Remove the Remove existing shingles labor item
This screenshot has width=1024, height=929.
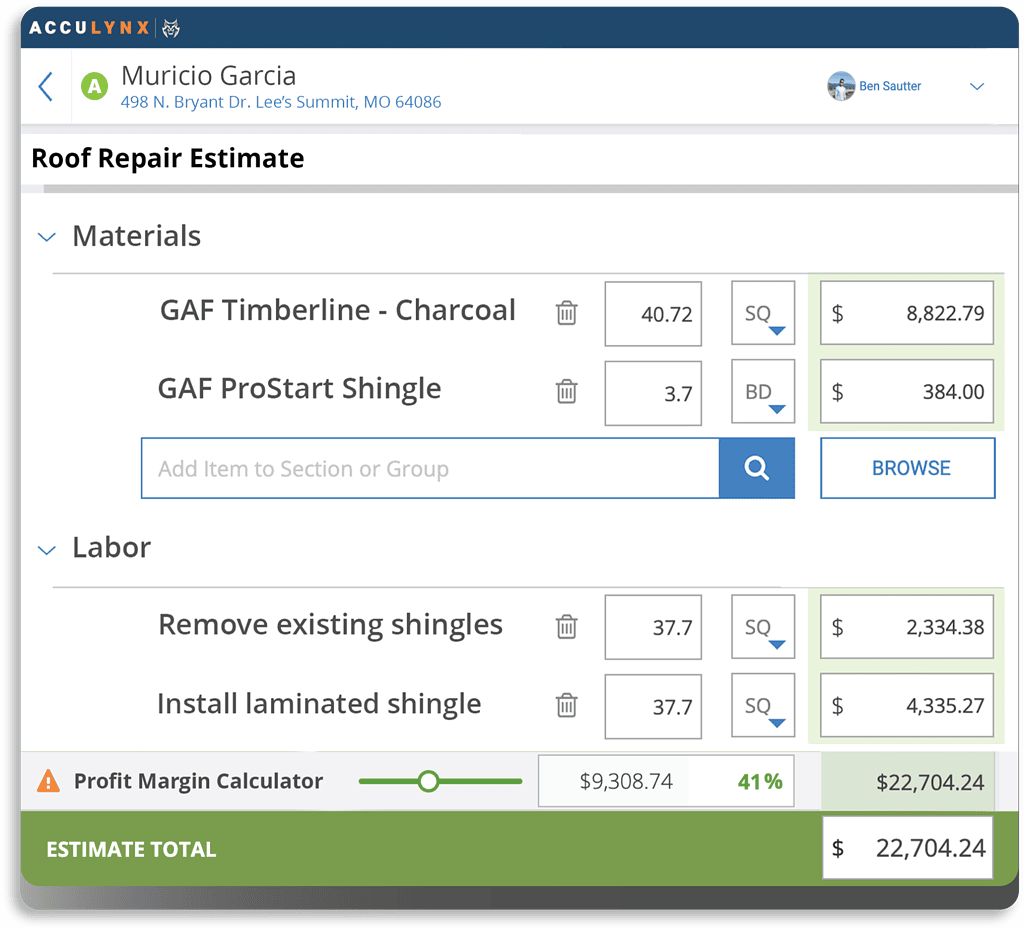567,627
